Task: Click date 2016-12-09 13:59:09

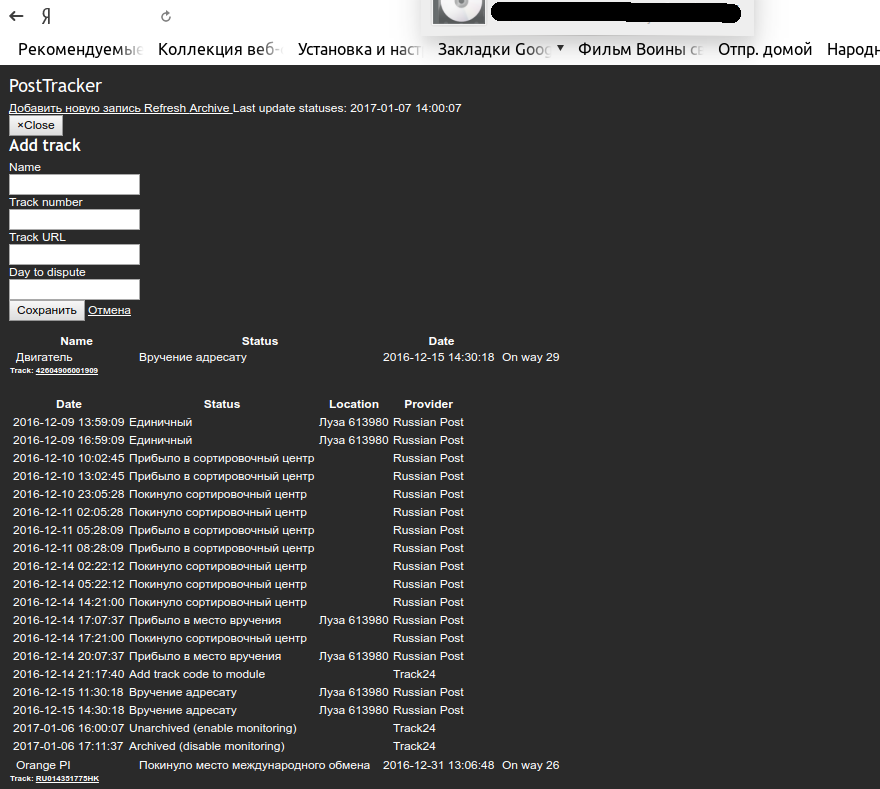Action: coord(68,423)
